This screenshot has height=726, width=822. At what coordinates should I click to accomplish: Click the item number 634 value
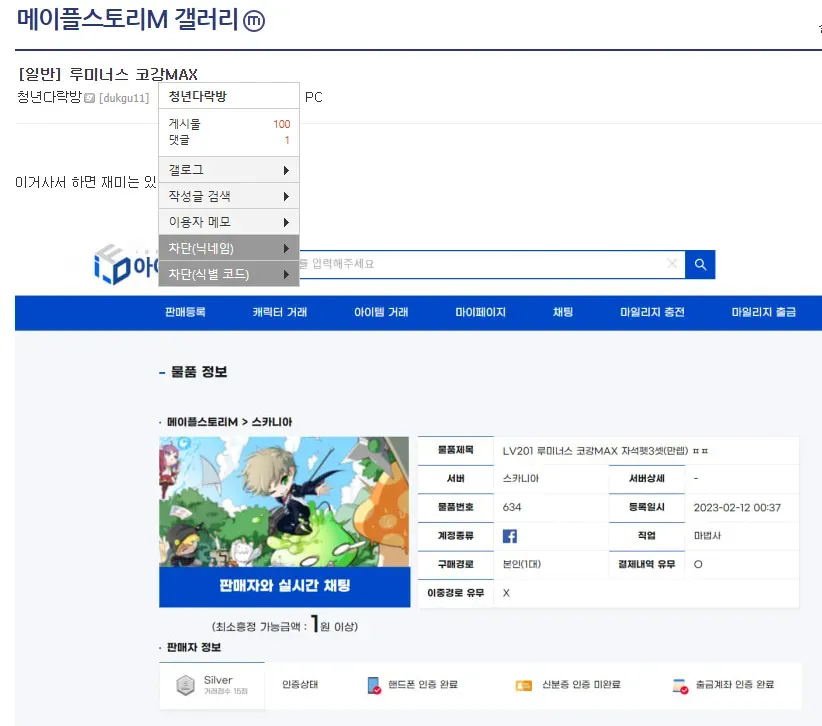click(x=512, y=507)
